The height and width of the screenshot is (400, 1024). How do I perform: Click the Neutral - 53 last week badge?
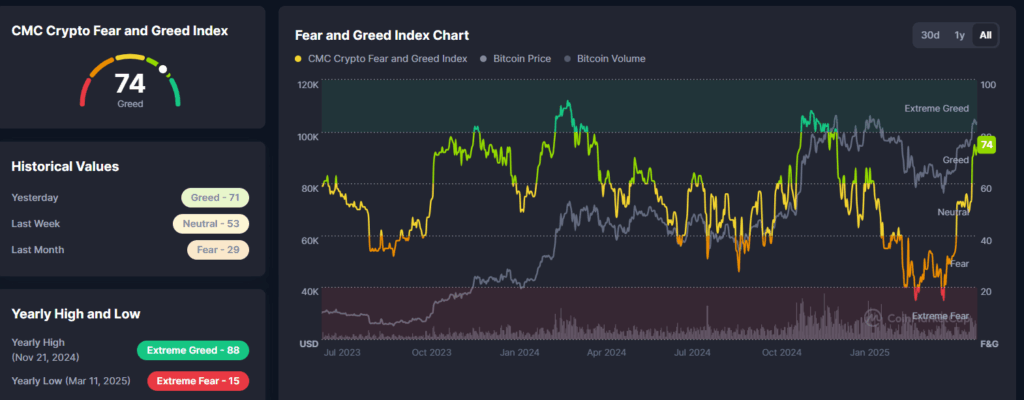(210, 224)
